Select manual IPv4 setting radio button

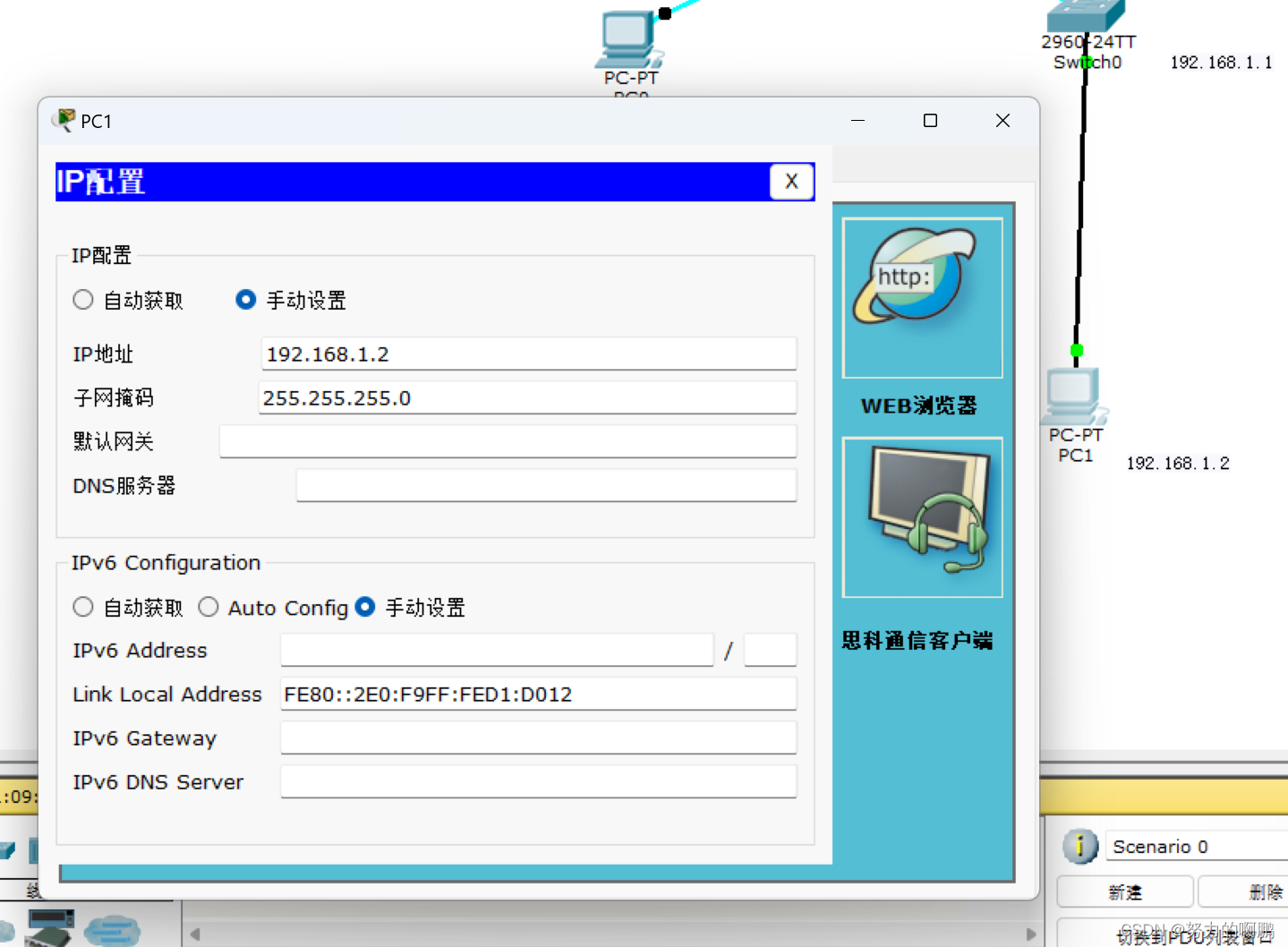coord(245,300)
